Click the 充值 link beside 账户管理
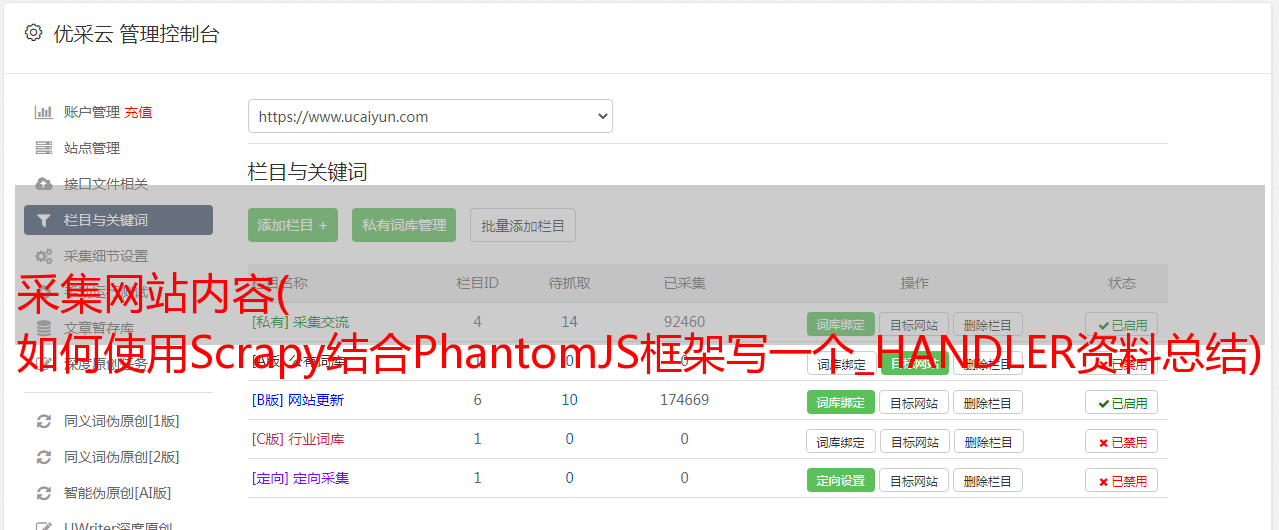Screen dimensions: 1279x530 139,112
